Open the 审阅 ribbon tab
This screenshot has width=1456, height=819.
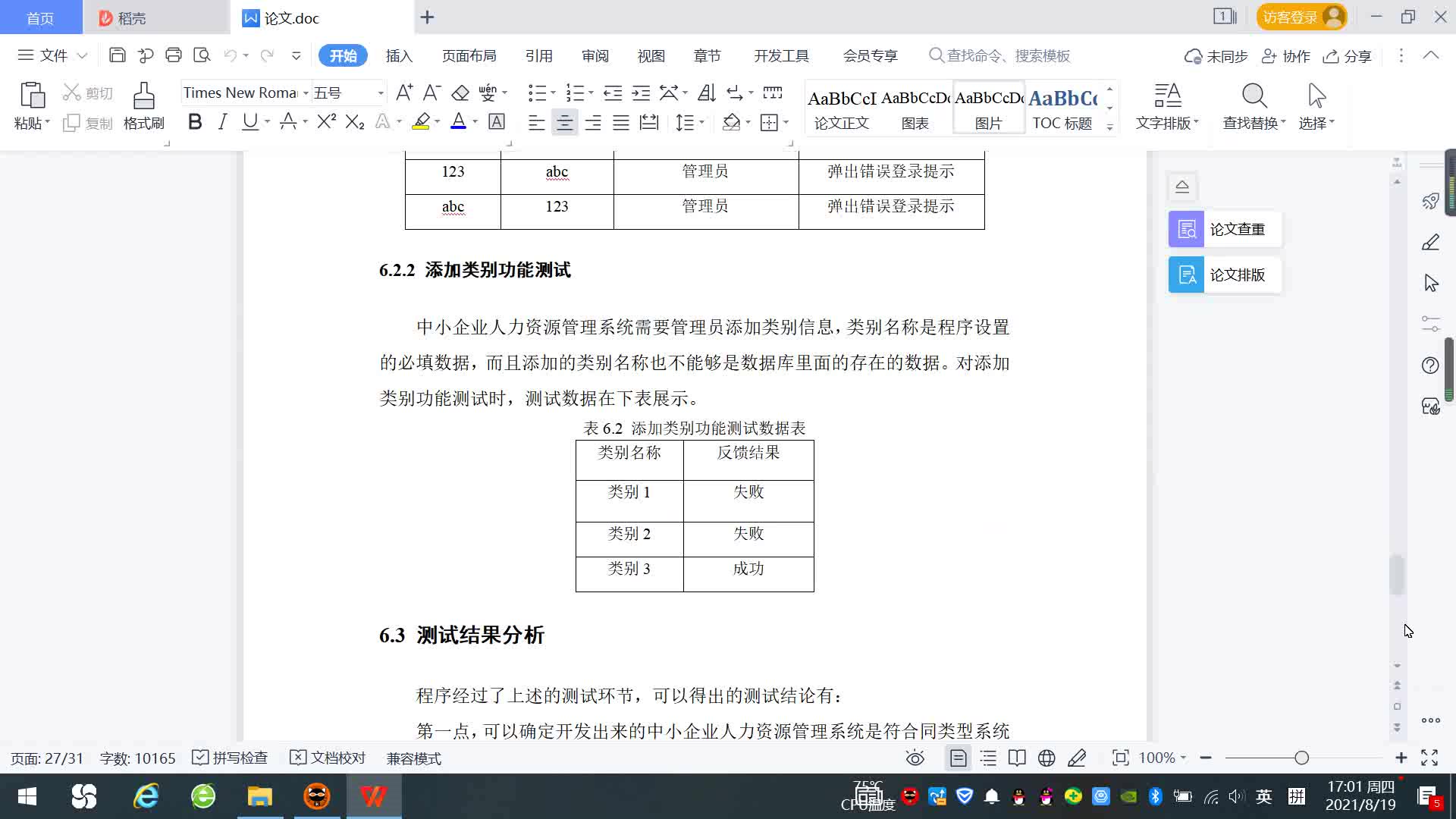(595, 55)
